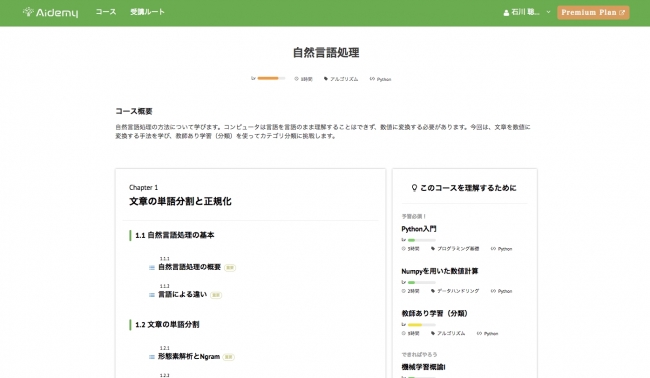This screenshot has width=650, height=378.
Task: Open lesson 形態素解析とNgram
Action: 189,356
